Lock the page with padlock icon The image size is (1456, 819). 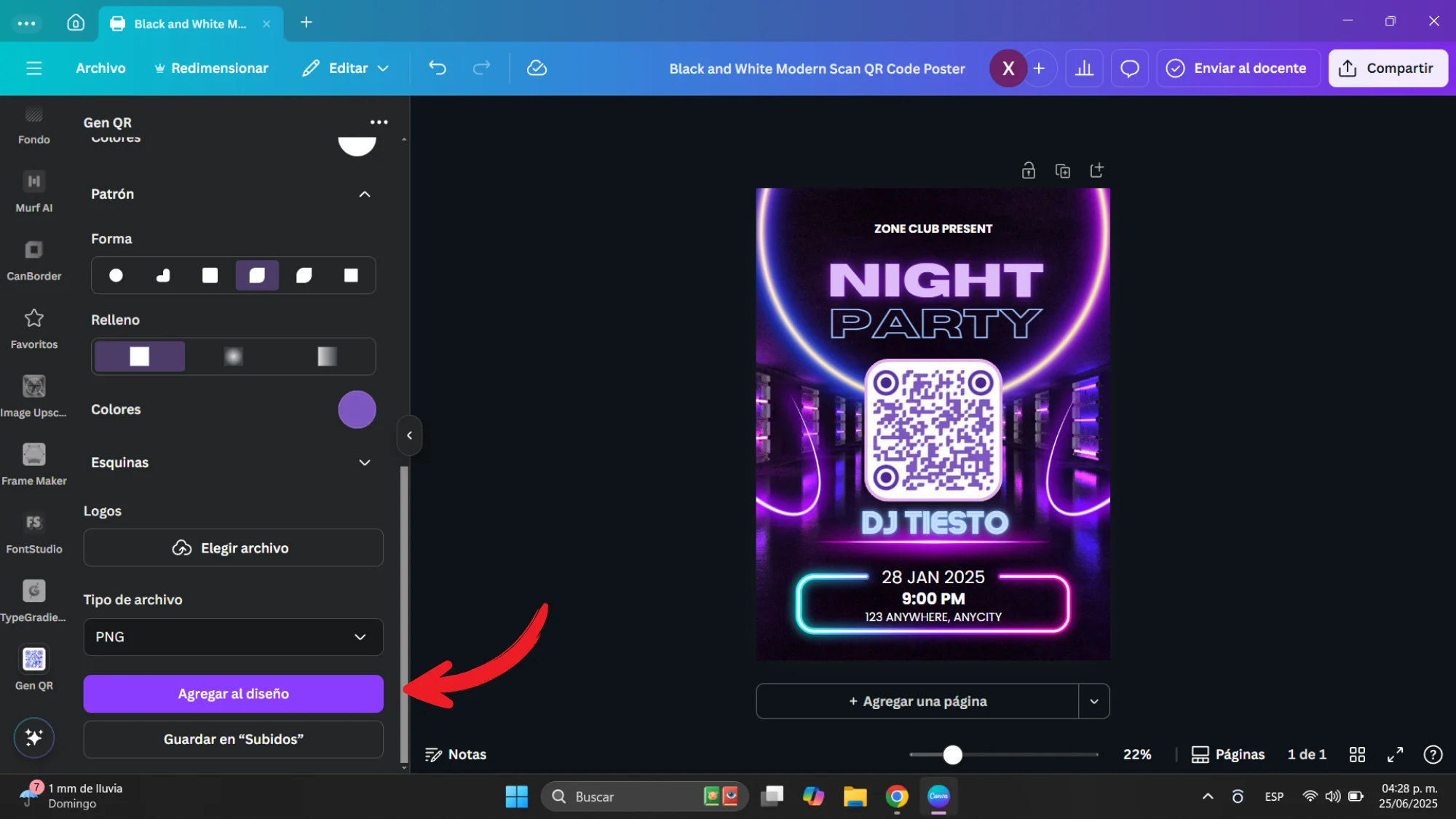click(1028, 170)
